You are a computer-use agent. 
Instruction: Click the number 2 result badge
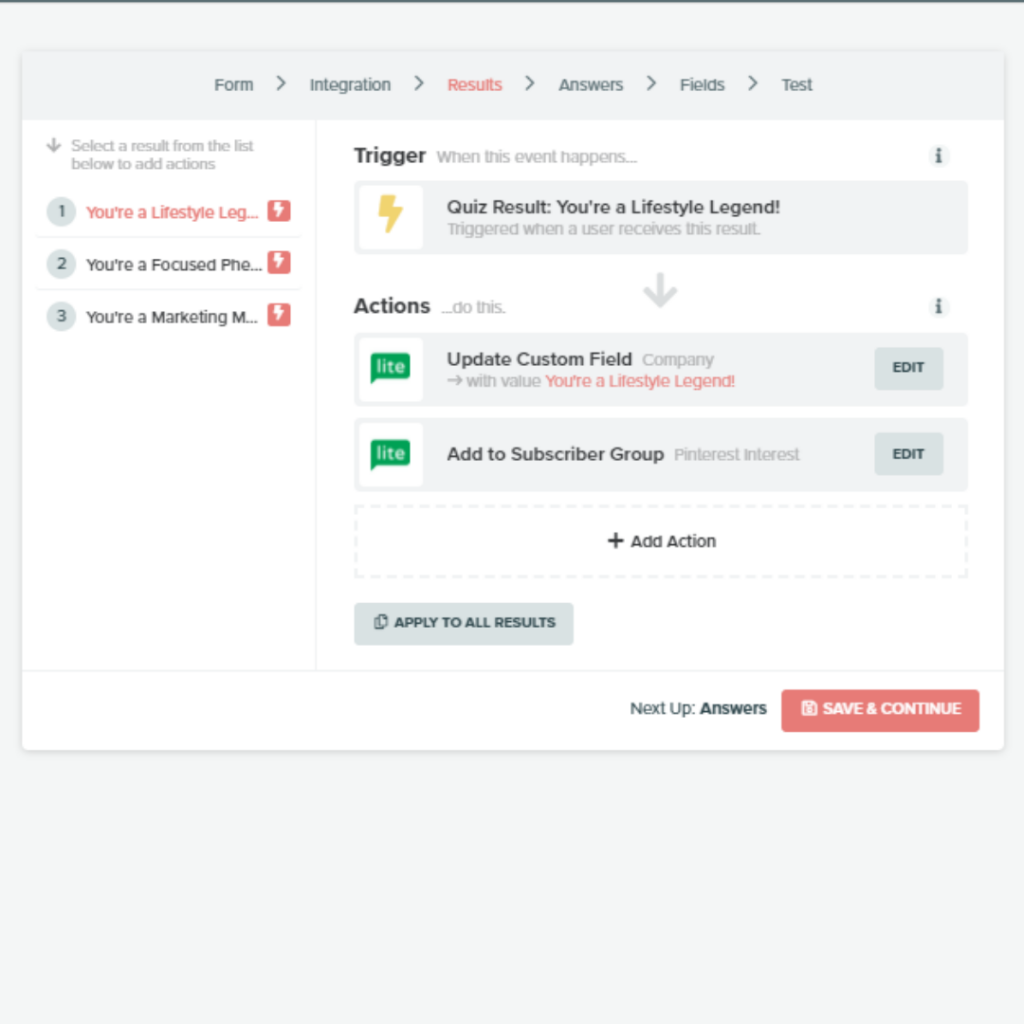tap(61, 264)
